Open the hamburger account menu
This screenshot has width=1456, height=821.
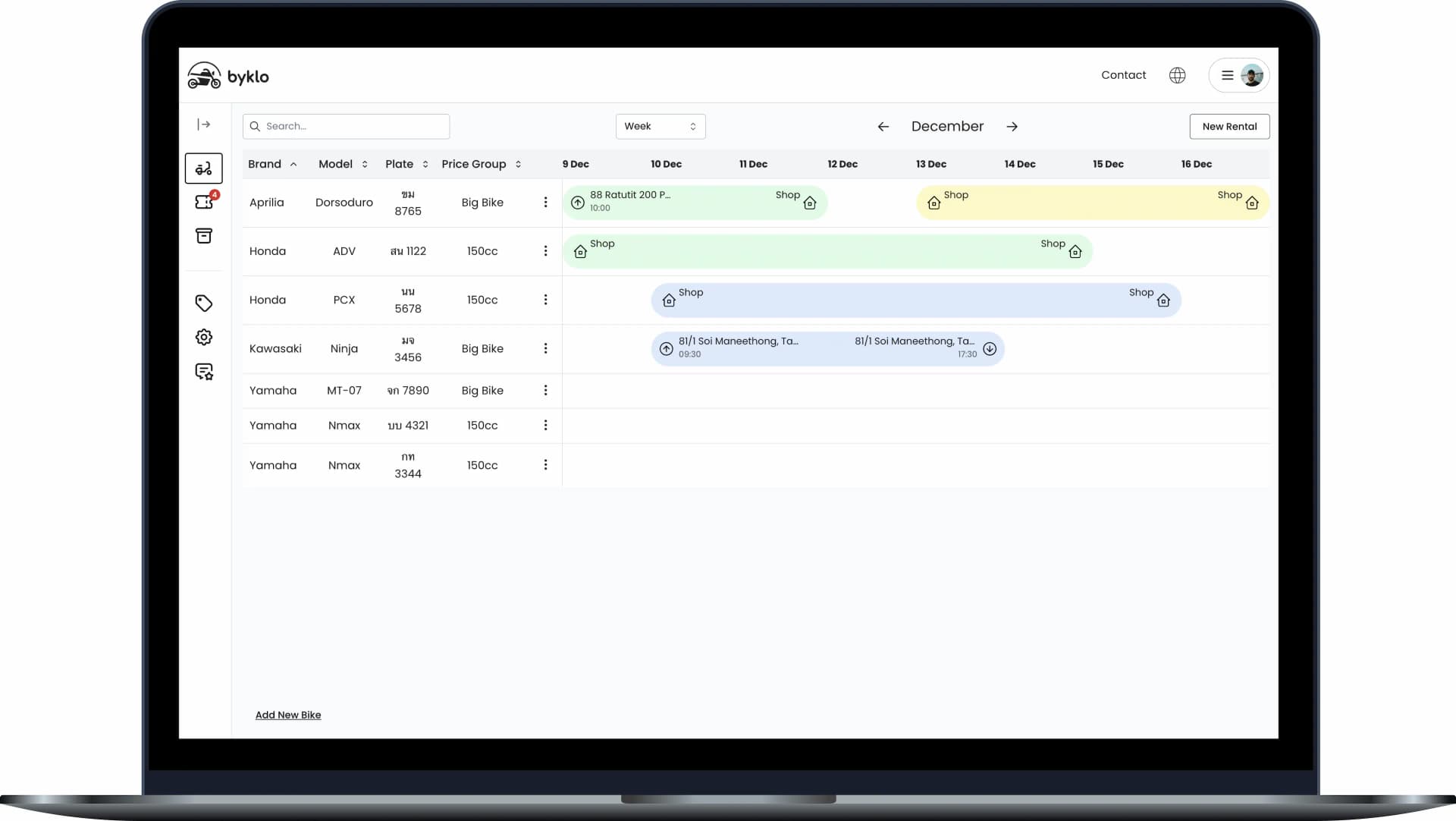coord(1227,75)
